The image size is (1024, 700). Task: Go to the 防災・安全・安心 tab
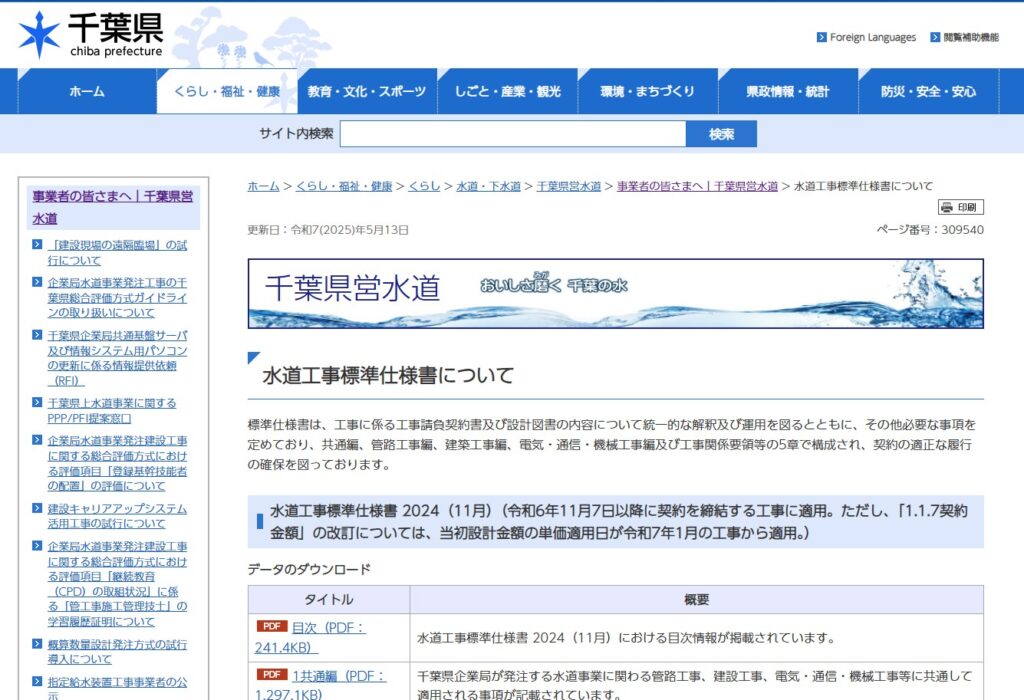coord(928,91)
